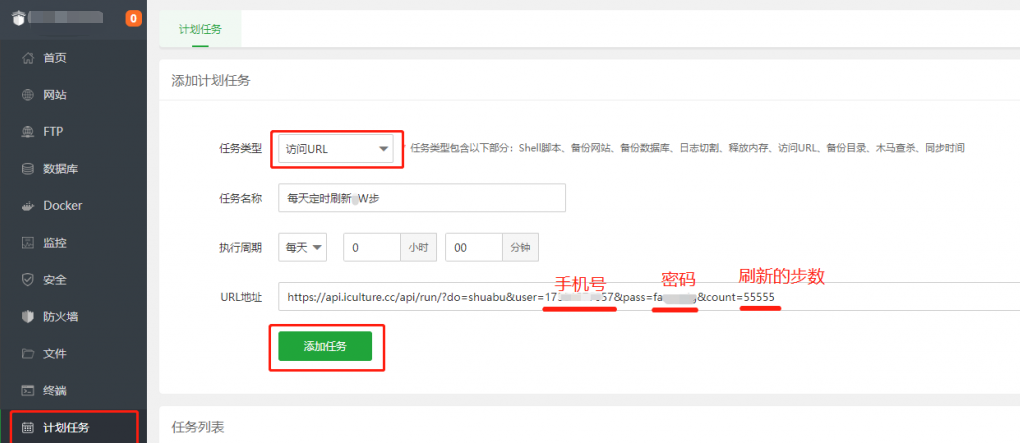Click the panel logo icon at top-left
The image size is (1020, 443).
pyautogui.click(x=18, y=18)
